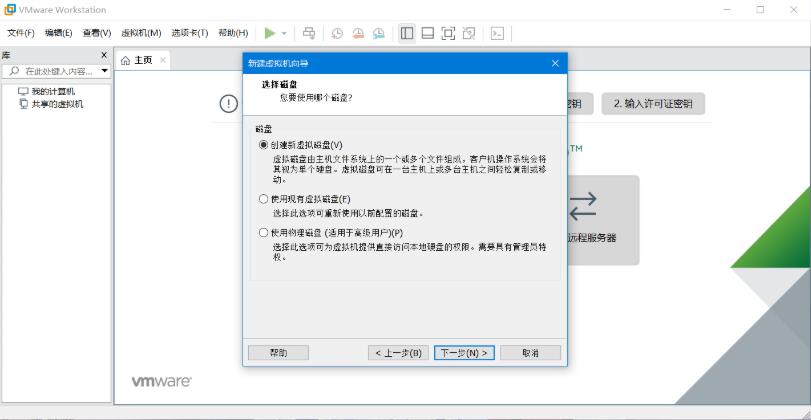Toggle the show library sidebar icon
811x420 pixels.
click(407, 33)
